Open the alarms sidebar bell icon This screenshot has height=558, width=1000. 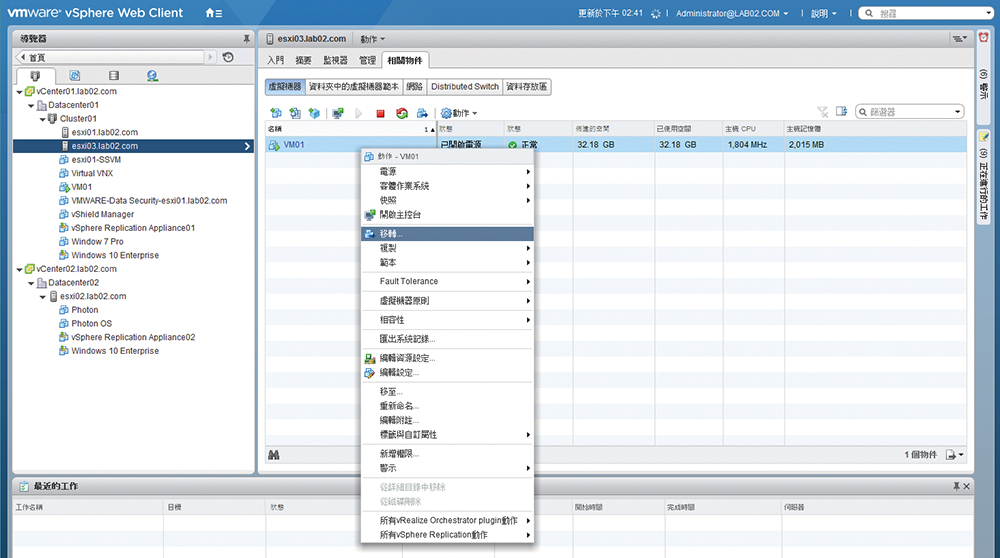pos(983,38)
